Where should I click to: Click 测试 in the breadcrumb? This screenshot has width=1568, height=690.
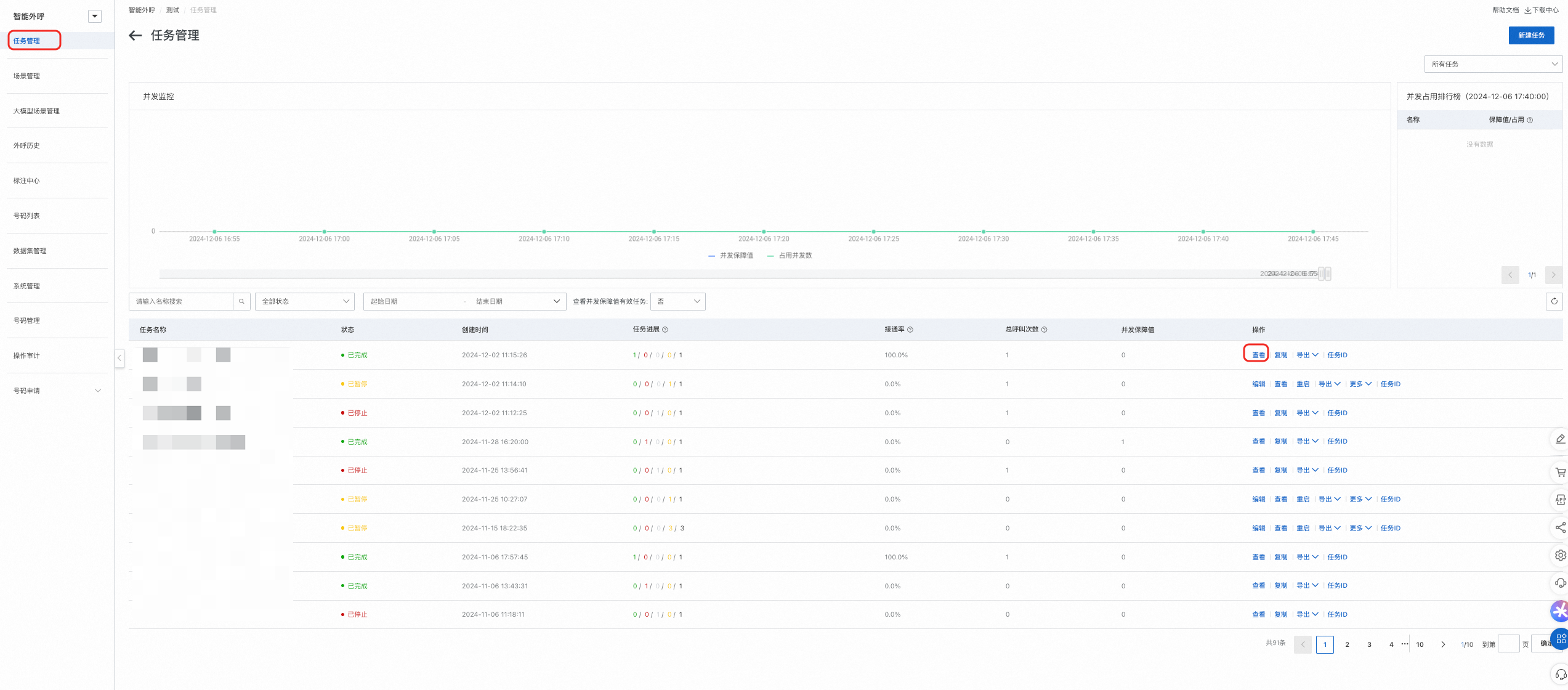(x=172, y=10)
